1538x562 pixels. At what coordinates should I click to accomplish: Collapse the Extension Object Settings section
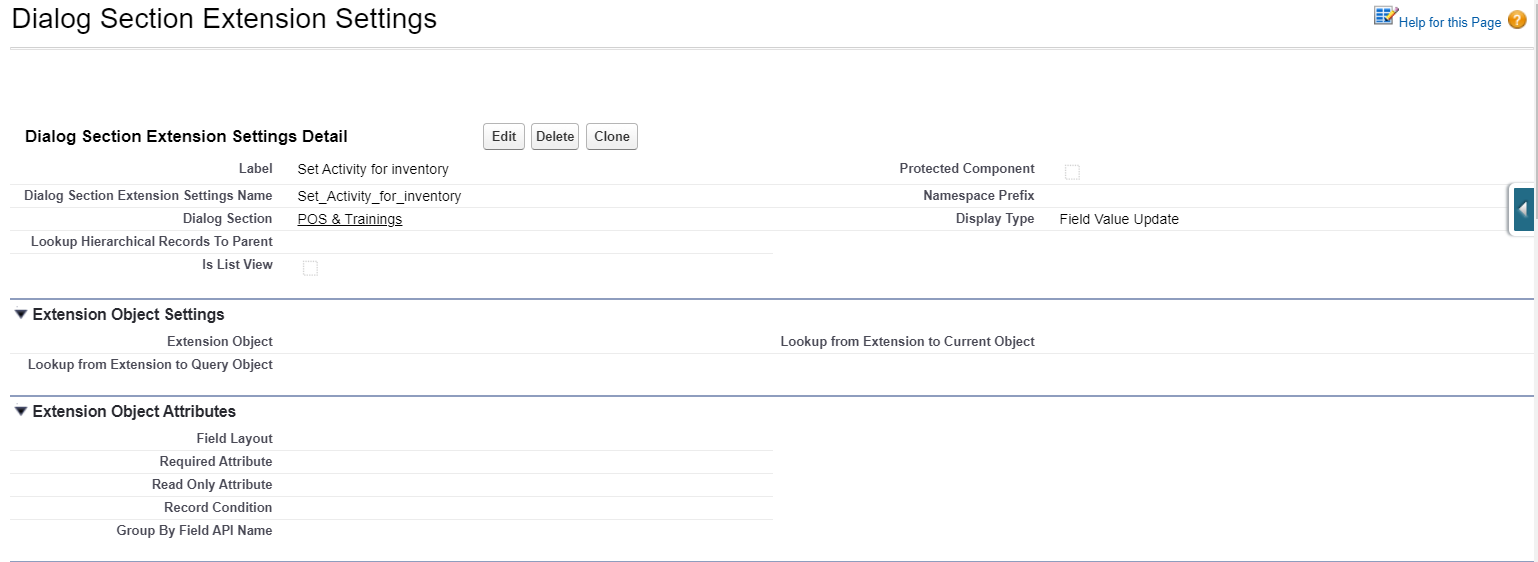(x=21, y=314)
